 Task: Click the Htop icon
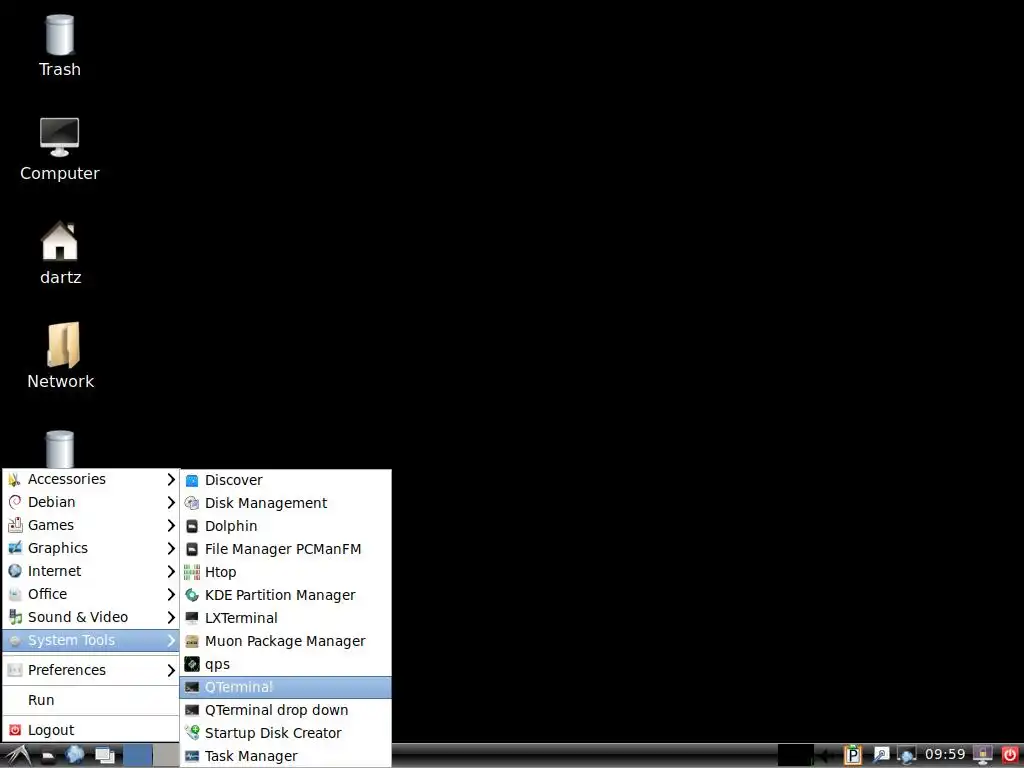pos(192,573)
